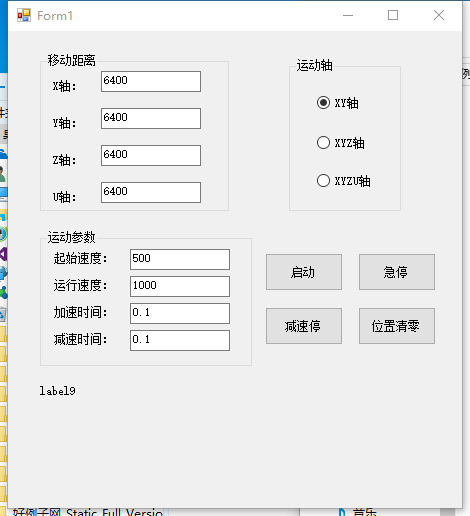Viewport: 470px width, 516px height.
Task: Click the 启动 start button
Action: (x=304, y=272)
